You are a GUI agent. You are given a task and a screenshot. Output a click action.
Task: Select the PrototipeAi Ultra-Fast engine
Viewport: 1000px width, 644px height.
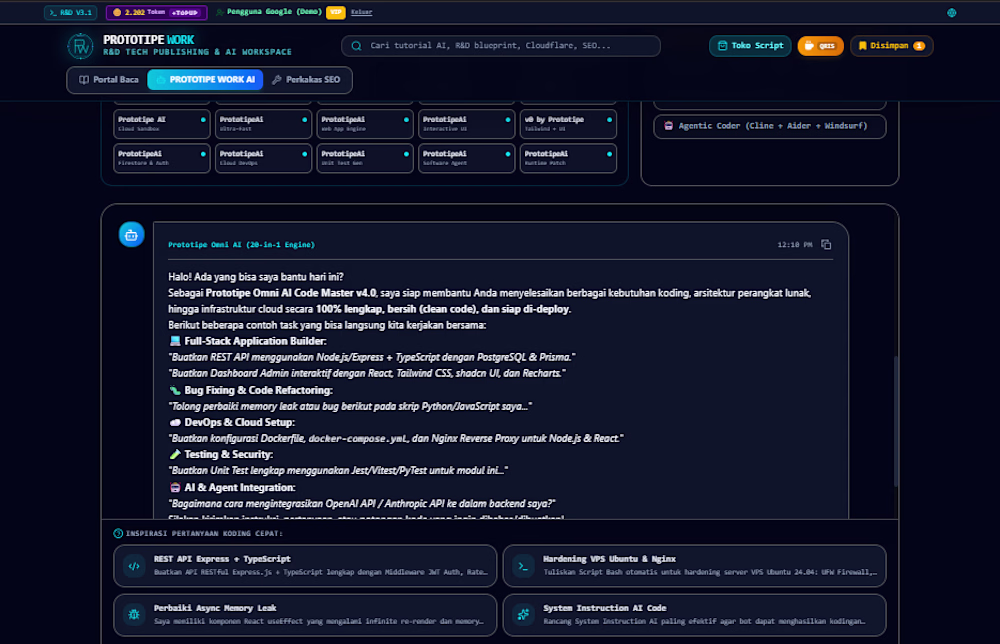pyautogui.click(x=263, y=124)
